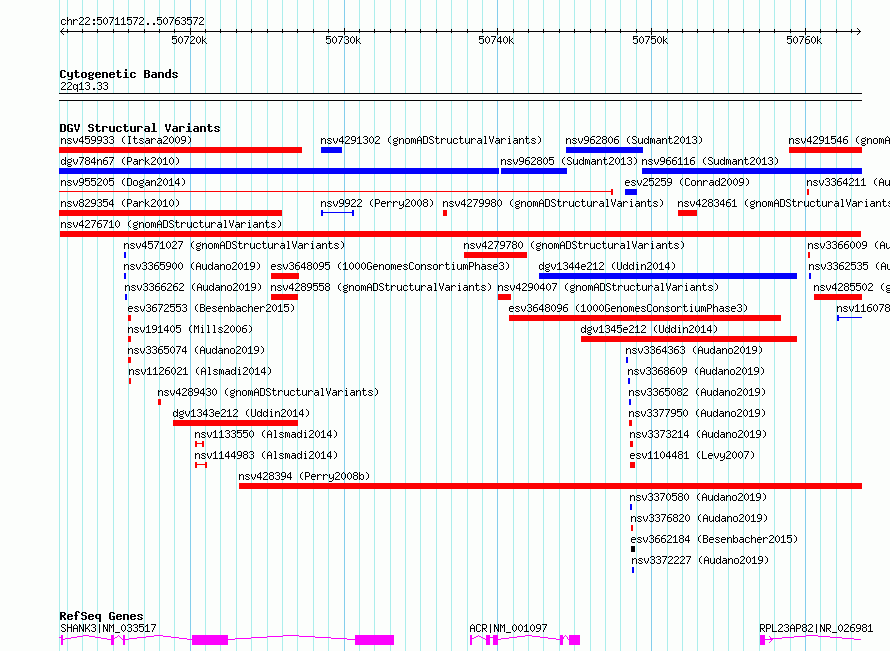
Task: Select esv1104481 (Levy2007) label
Action: pos(692,455)
